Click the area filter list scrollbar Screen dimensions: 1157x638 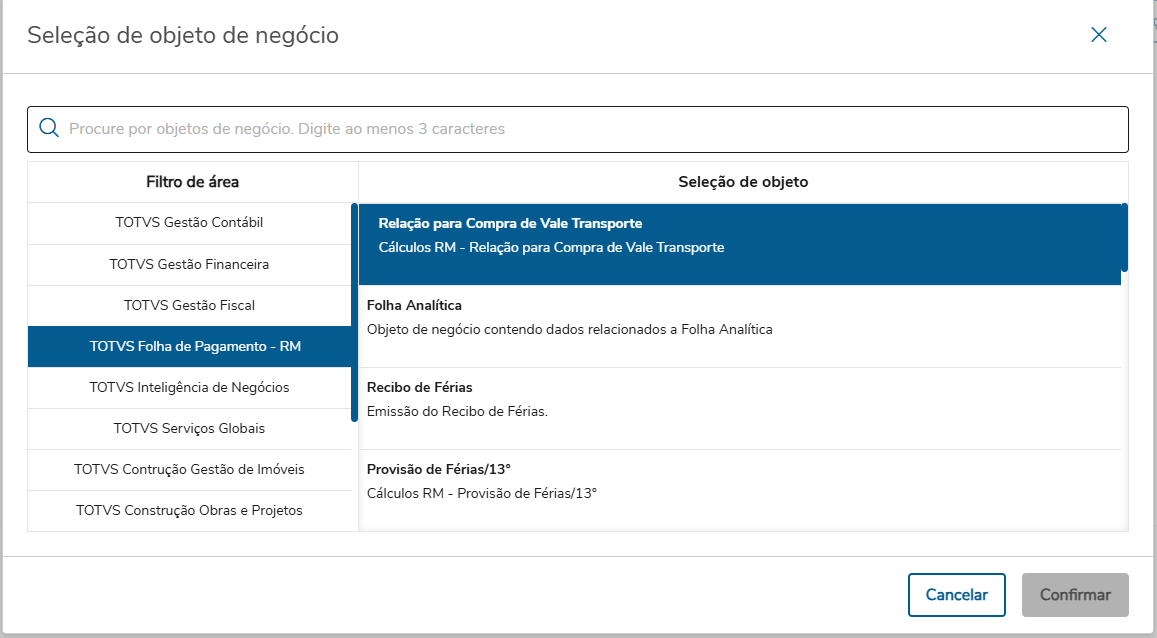pyautogui.click(x=354, y=312)
